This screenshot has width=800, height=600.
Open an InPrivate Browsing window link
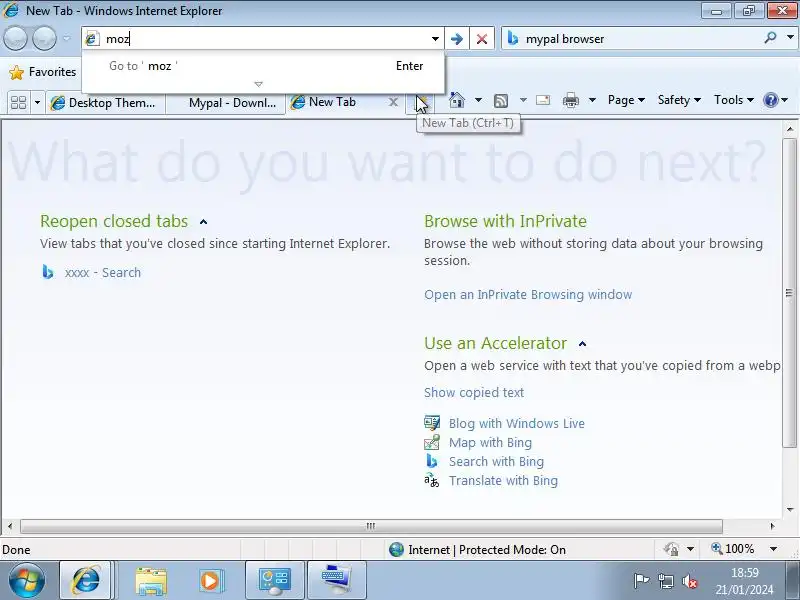(528, 294)
